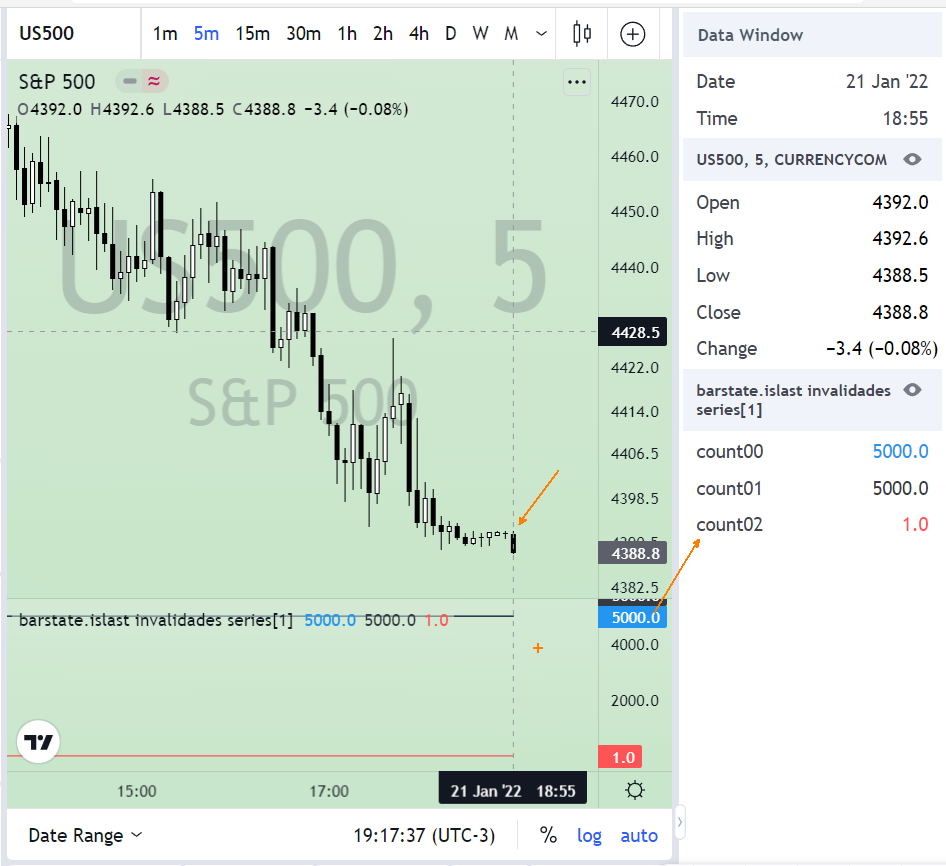Toggle visibility of barstate.islast indicator in Data Window
946x866 pixels.
click(912, 390)
